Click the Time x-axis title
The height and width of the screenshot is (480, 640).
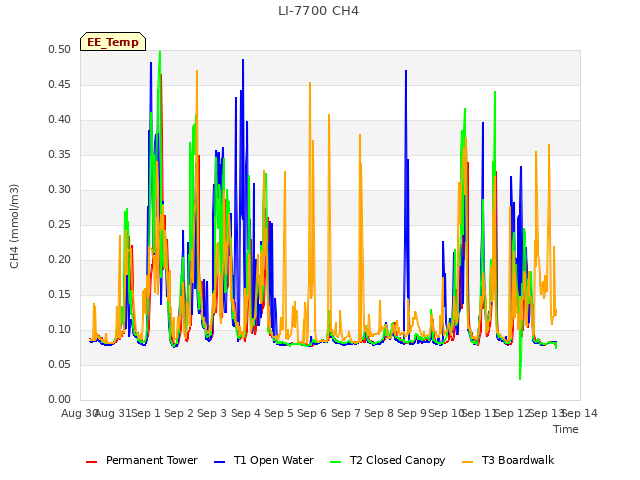pyautogui.click(x=566, y=429)
